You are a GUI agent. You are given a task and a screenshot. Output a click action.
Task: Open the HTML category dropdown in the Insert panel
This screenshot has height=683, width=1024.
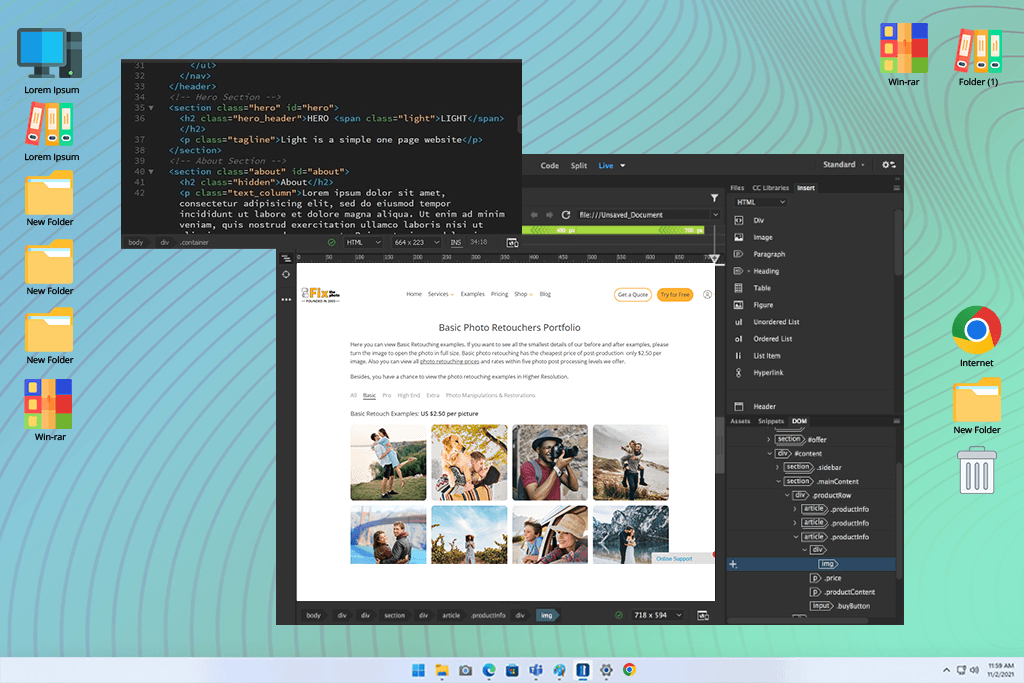pos(760,202)
